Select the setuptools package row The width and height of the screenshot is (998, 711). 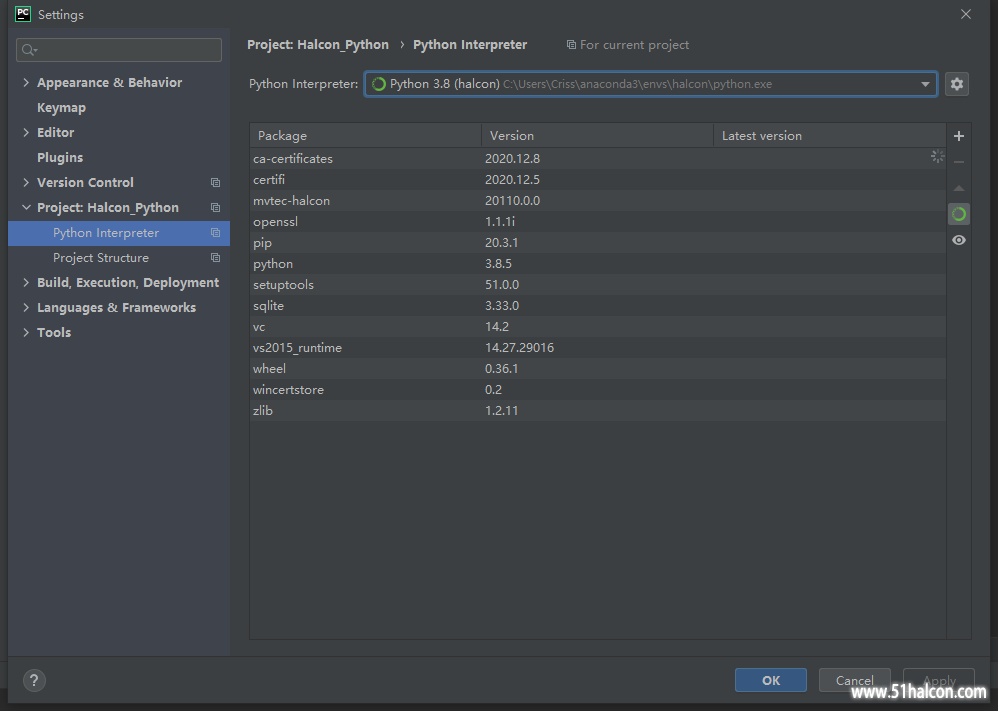tap(597, 285)
